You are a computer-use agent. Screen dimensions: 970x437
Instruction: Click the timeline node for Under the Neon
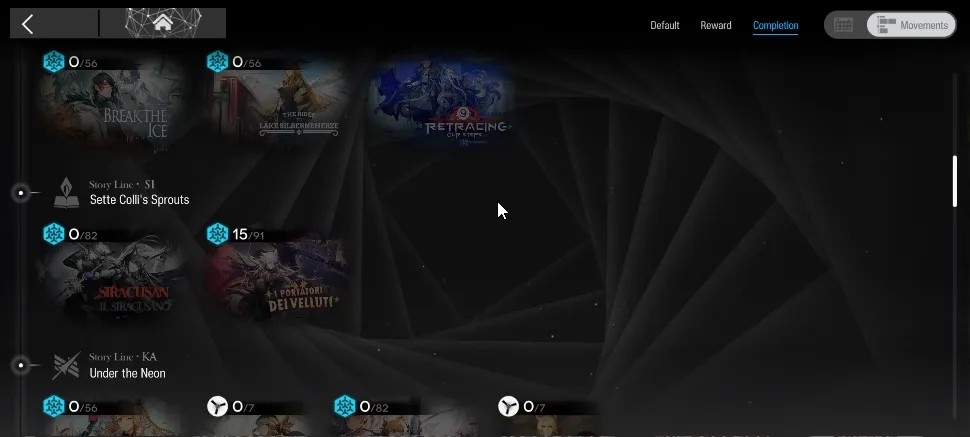tap(21, 365)
